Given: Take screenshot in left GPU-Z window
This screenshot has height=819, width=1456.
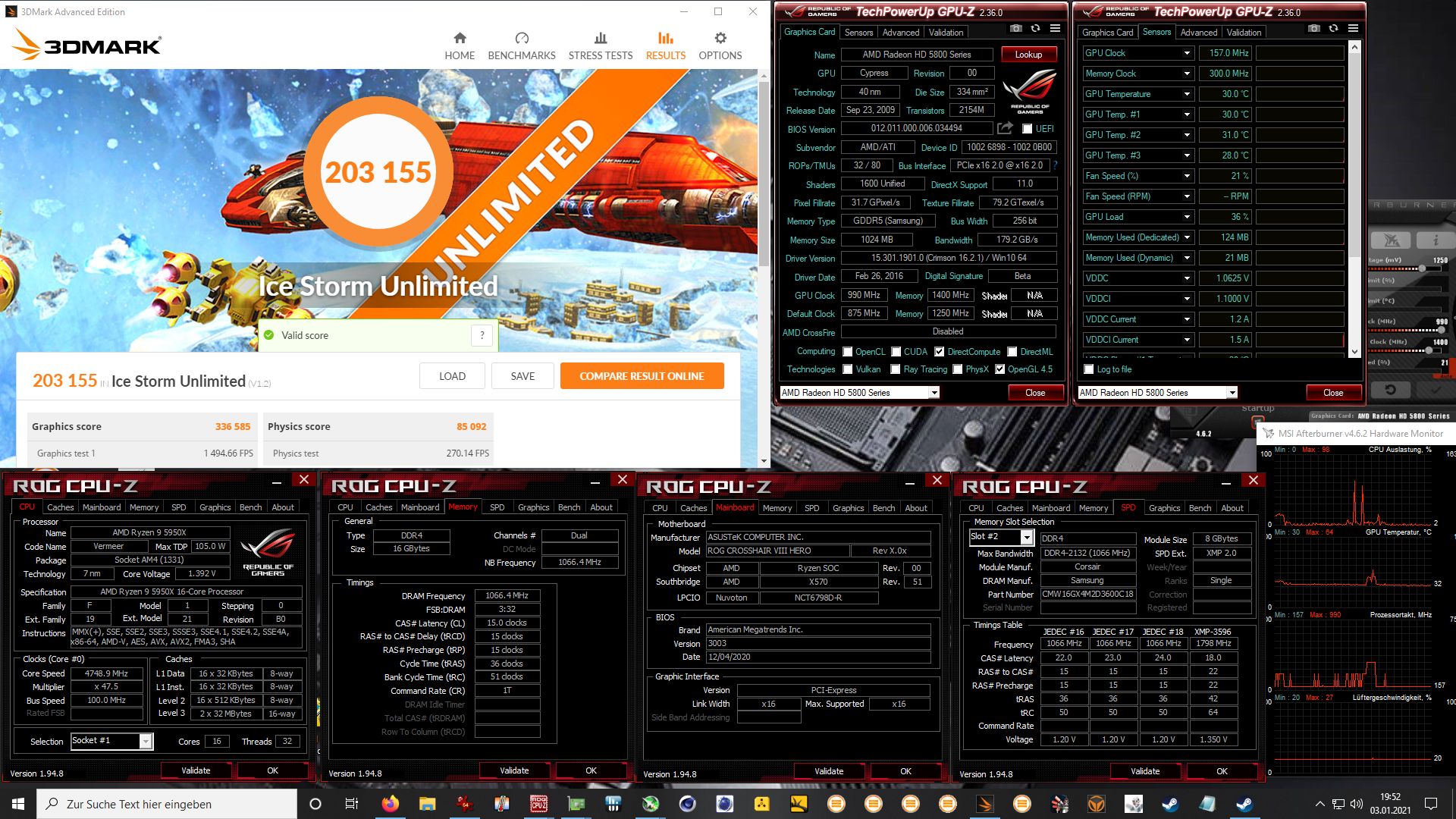Looking at the screenshot, I should [x=1015, y=29].
